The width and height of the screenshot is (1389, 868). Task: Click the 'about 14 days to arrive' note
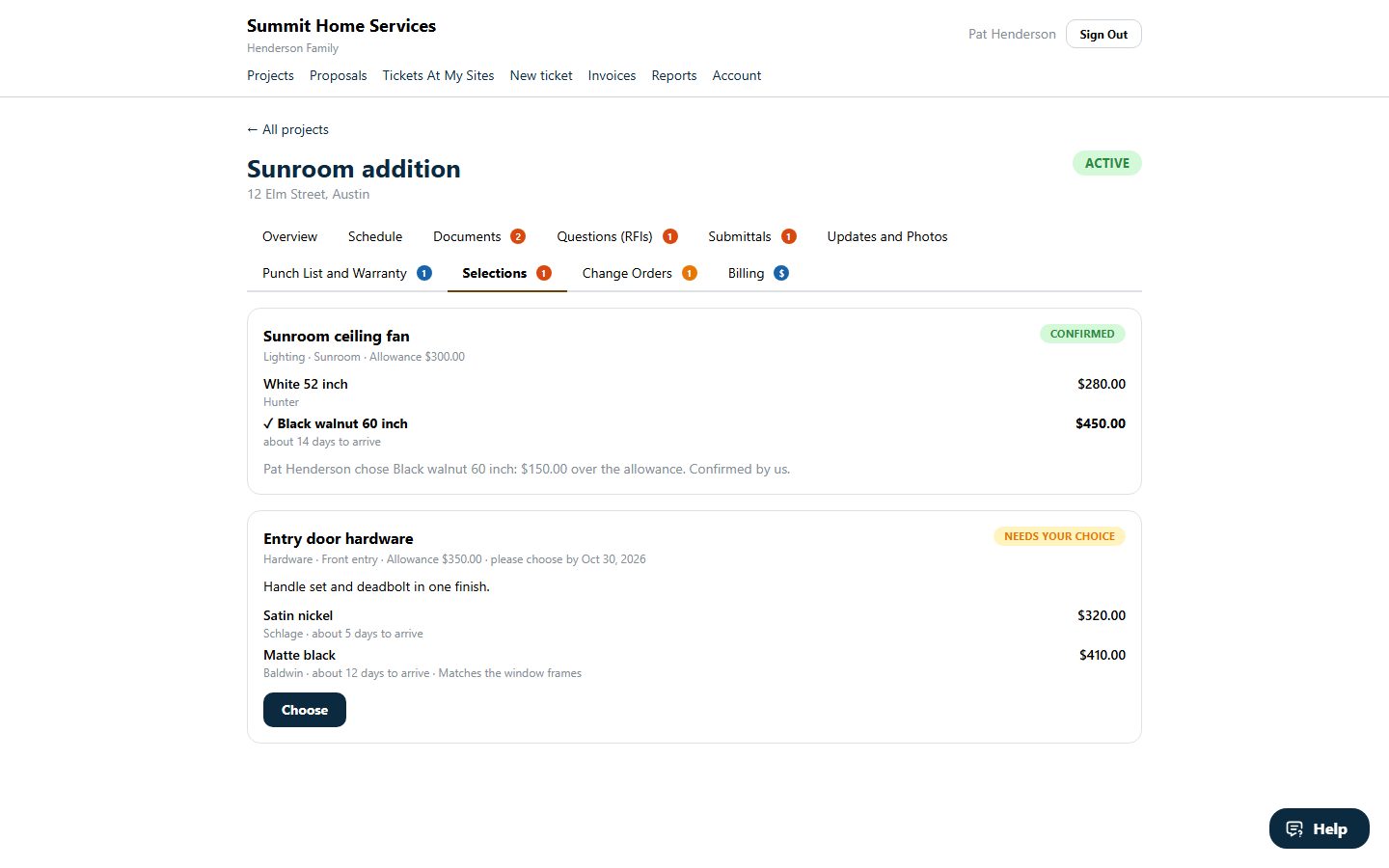(x=322, y=442)
